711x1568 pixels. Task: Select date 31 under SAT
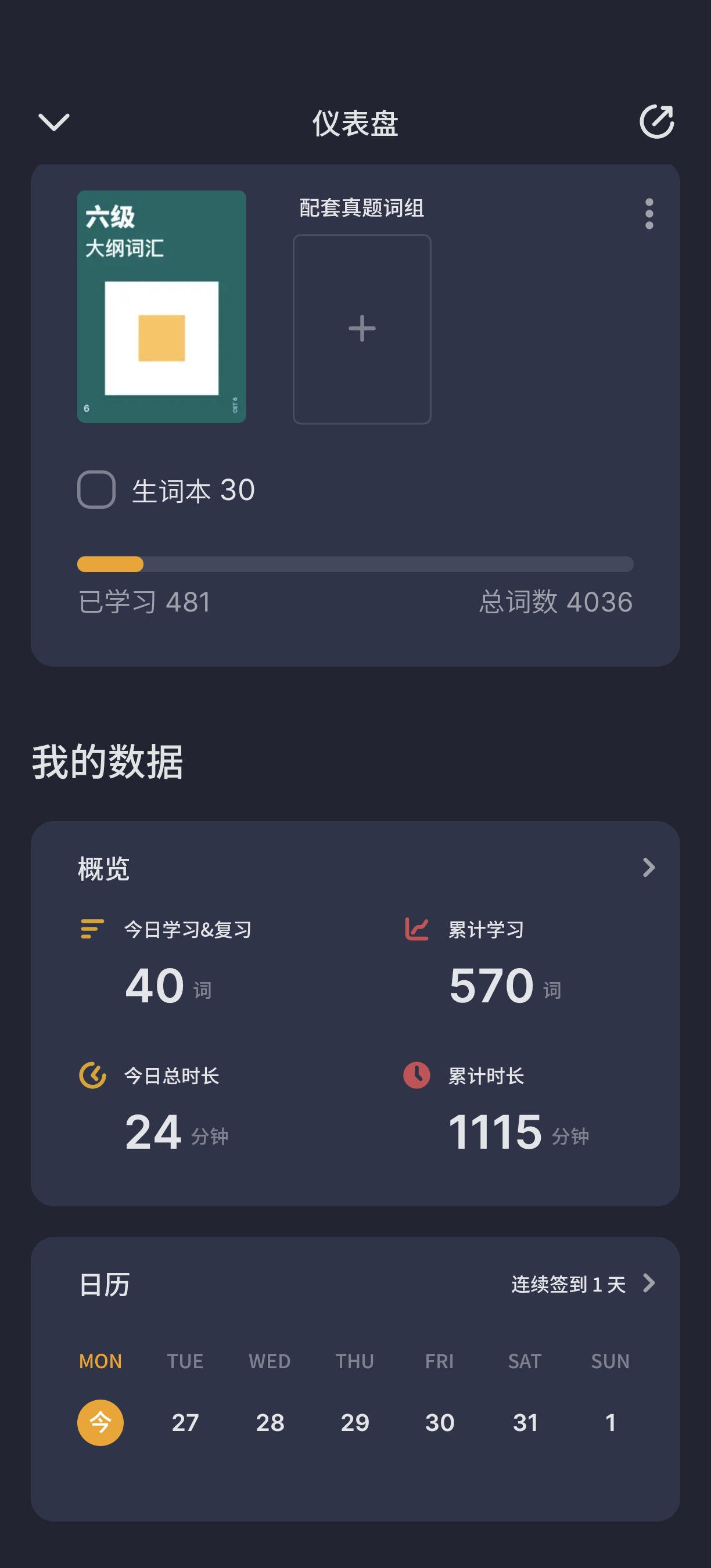525,1422
